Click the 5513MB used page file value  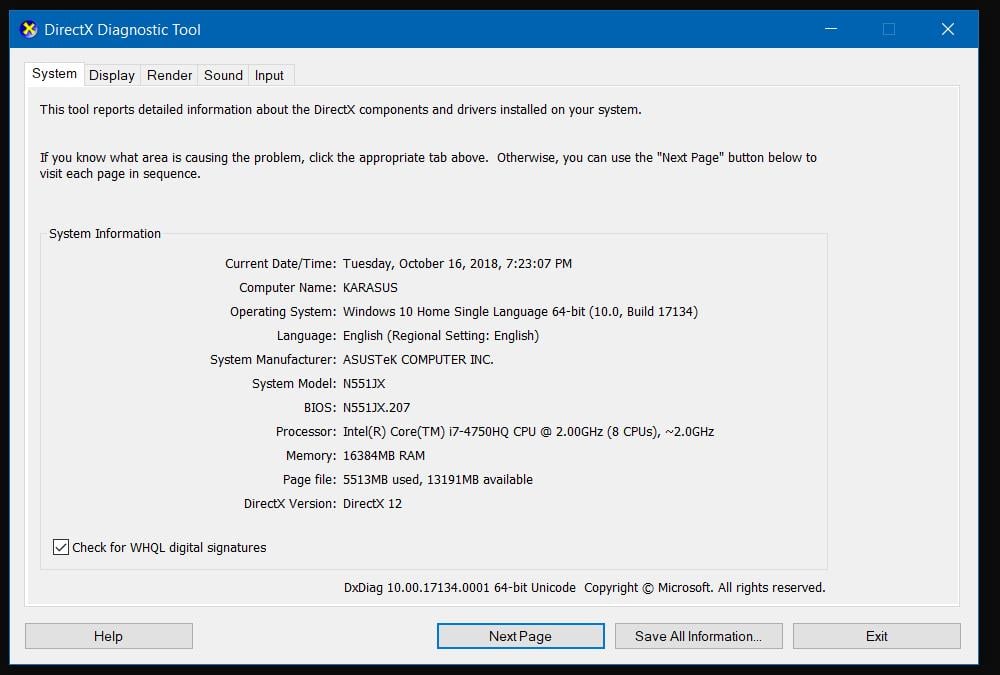tap(438, 480)
